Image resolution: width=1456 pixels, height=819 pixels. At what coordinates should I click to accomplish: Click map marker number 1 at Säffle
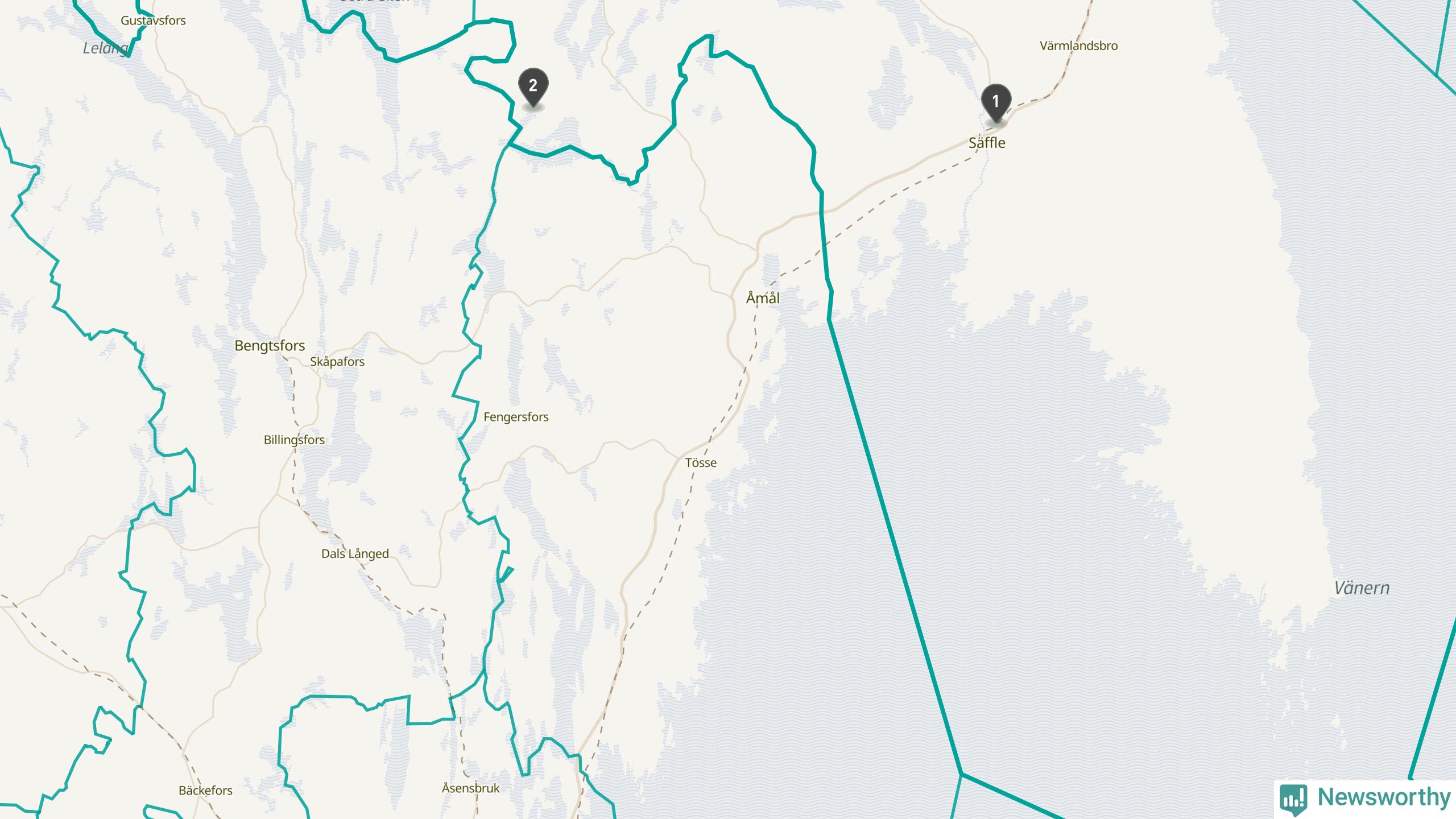click(x=996, y=102)
